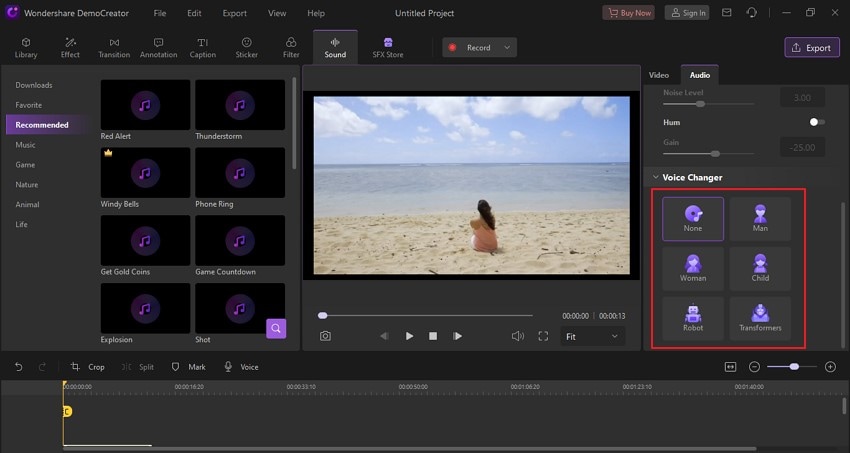This screenshot has width=850, height=453.
Task: Select the None voice effect
Action: (x=693, y=219)
